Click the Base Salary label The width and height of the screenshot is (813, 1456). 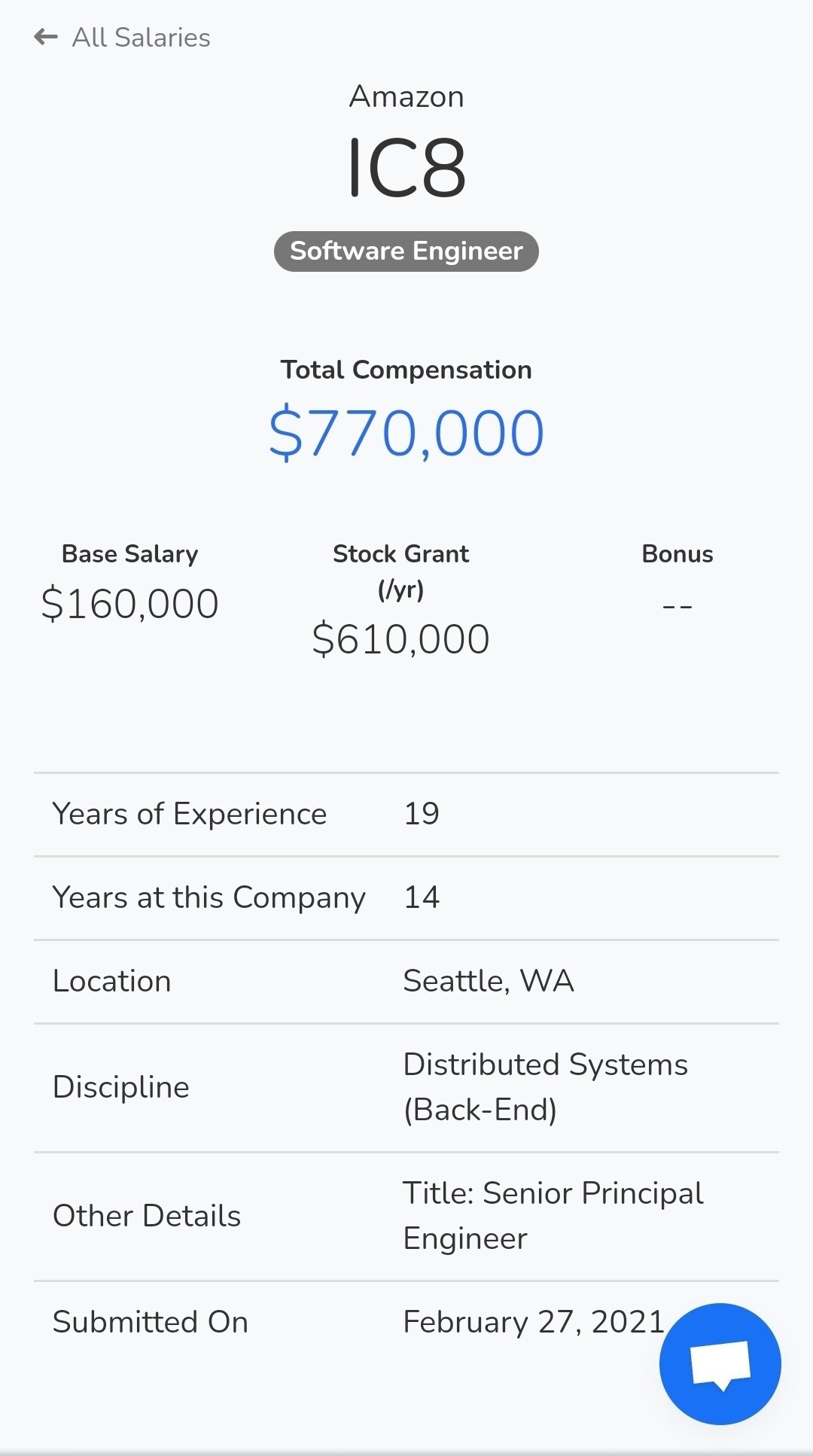[129, 554]
